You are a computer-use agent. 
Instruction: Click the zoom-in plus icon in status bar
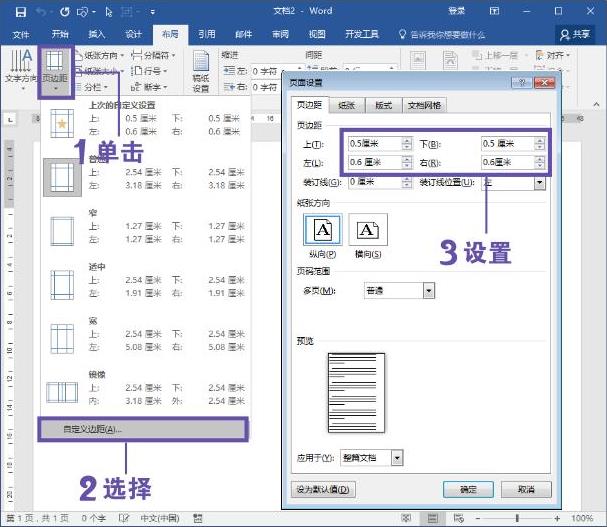(x=557, y=518)
